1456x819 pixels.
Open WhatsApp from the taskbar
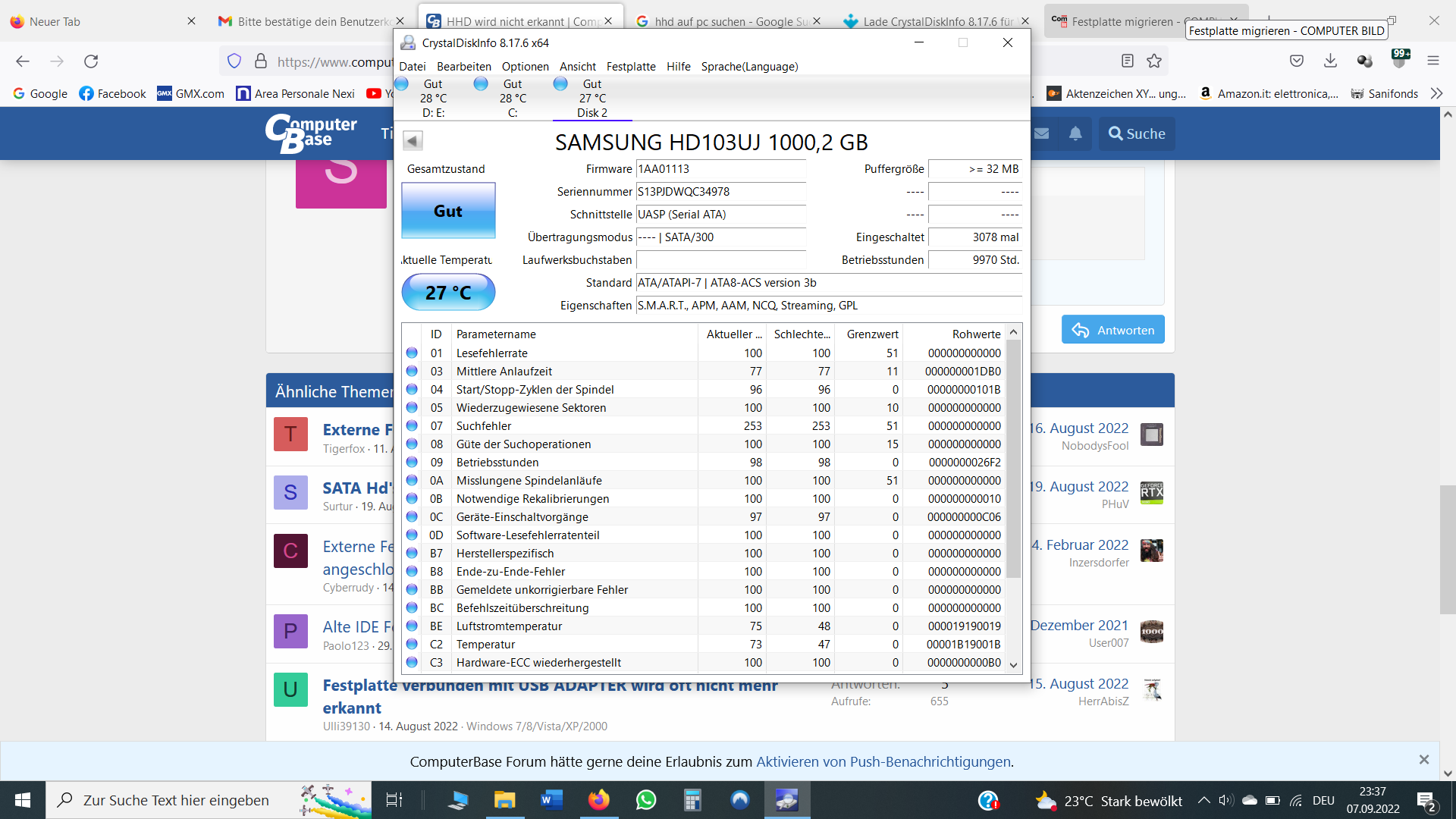646,800
